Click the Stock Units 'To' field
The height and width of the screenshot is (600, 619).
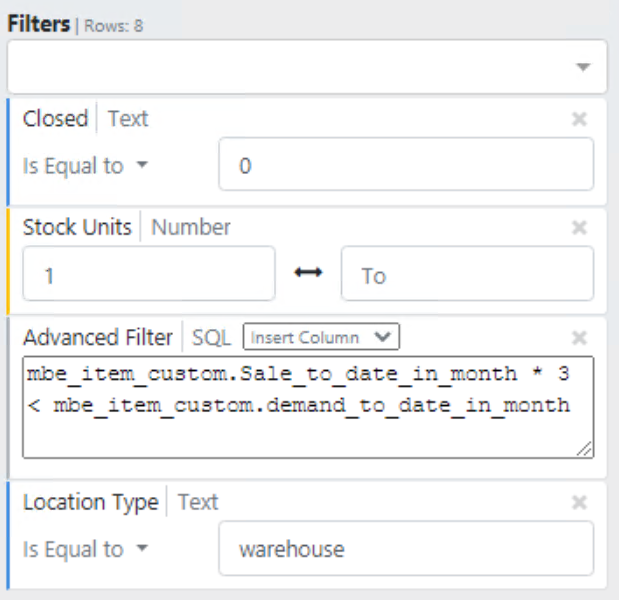click(x=466, y=274)
